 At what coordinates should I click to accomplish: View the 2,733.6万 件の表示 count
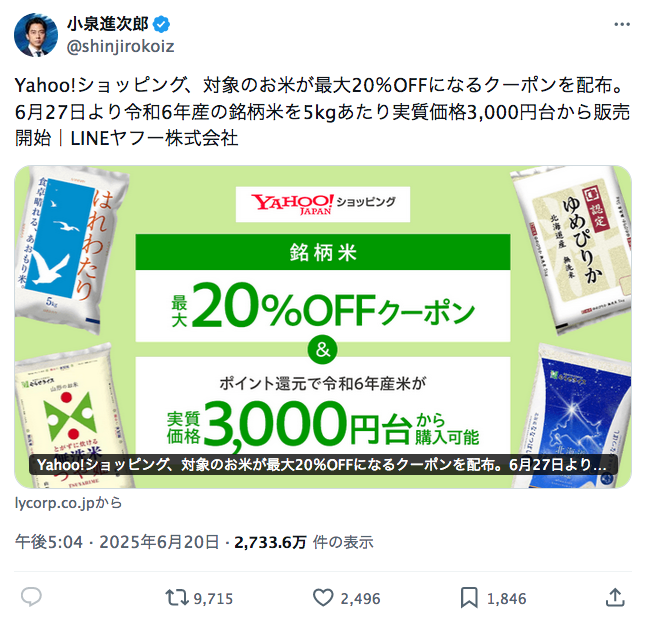click(x=304, y=542)
